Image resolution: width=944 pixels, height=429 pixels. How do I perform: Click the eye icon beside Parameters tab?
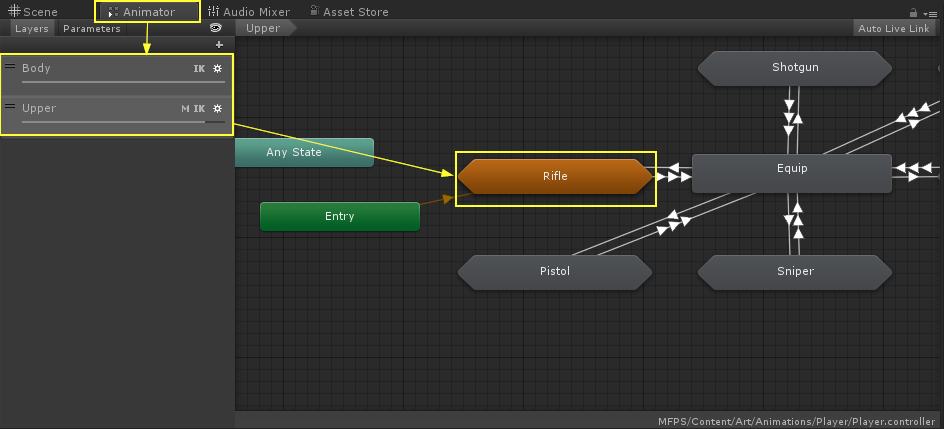(x=215, y=29)
